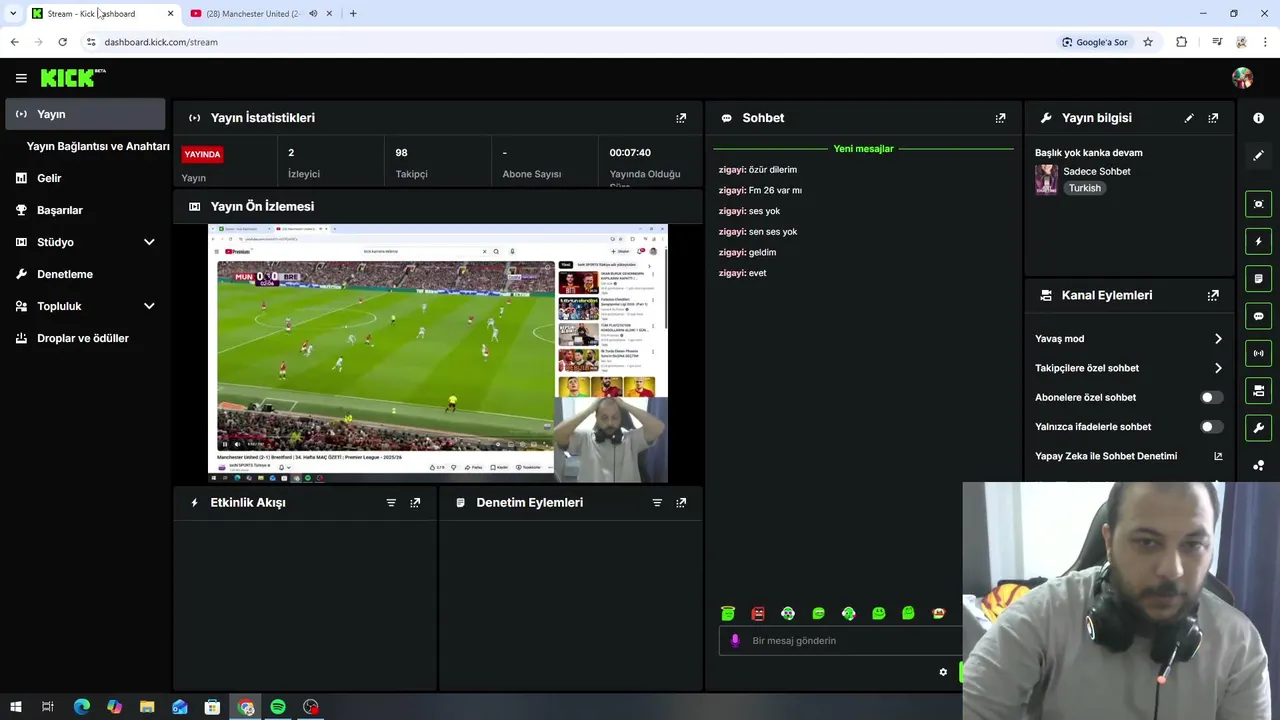The image size is (1280, 720).
Task: Click the pencil edit icon in right rail
Action: [1258, 155]
